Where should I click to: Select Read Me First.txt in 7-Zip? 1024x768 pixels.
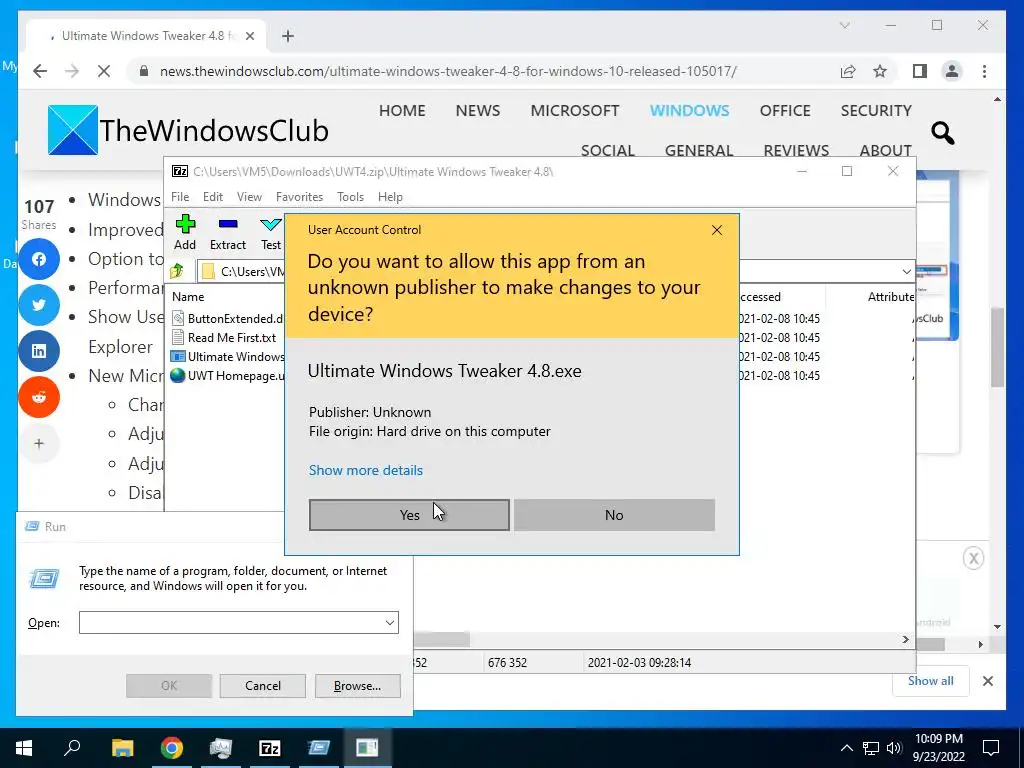[223, 338]
